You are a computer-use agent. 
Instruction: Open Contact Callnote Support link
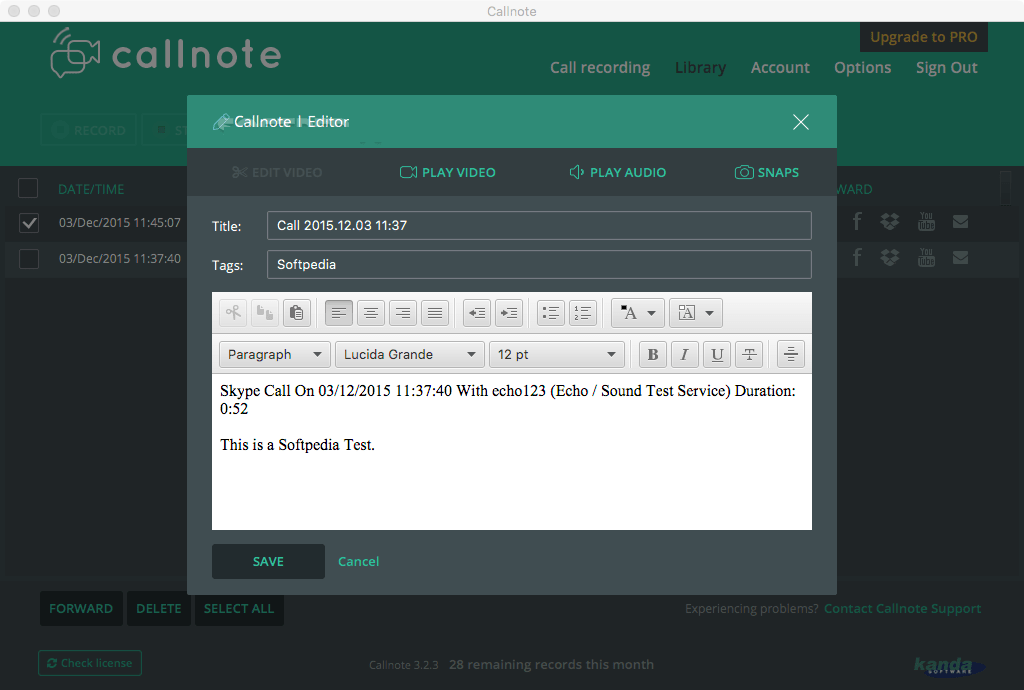(x=903, y=608)
